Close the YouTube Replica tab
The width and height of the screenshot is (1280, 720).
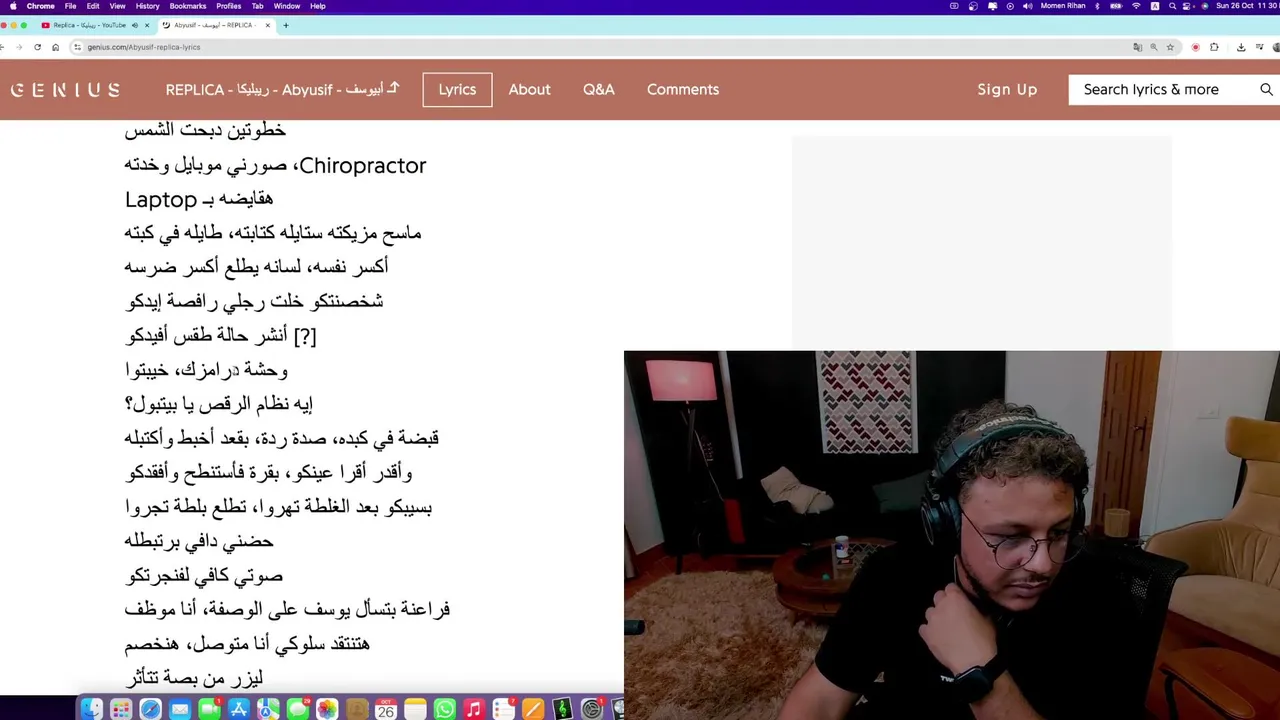[x=146, y=25]
